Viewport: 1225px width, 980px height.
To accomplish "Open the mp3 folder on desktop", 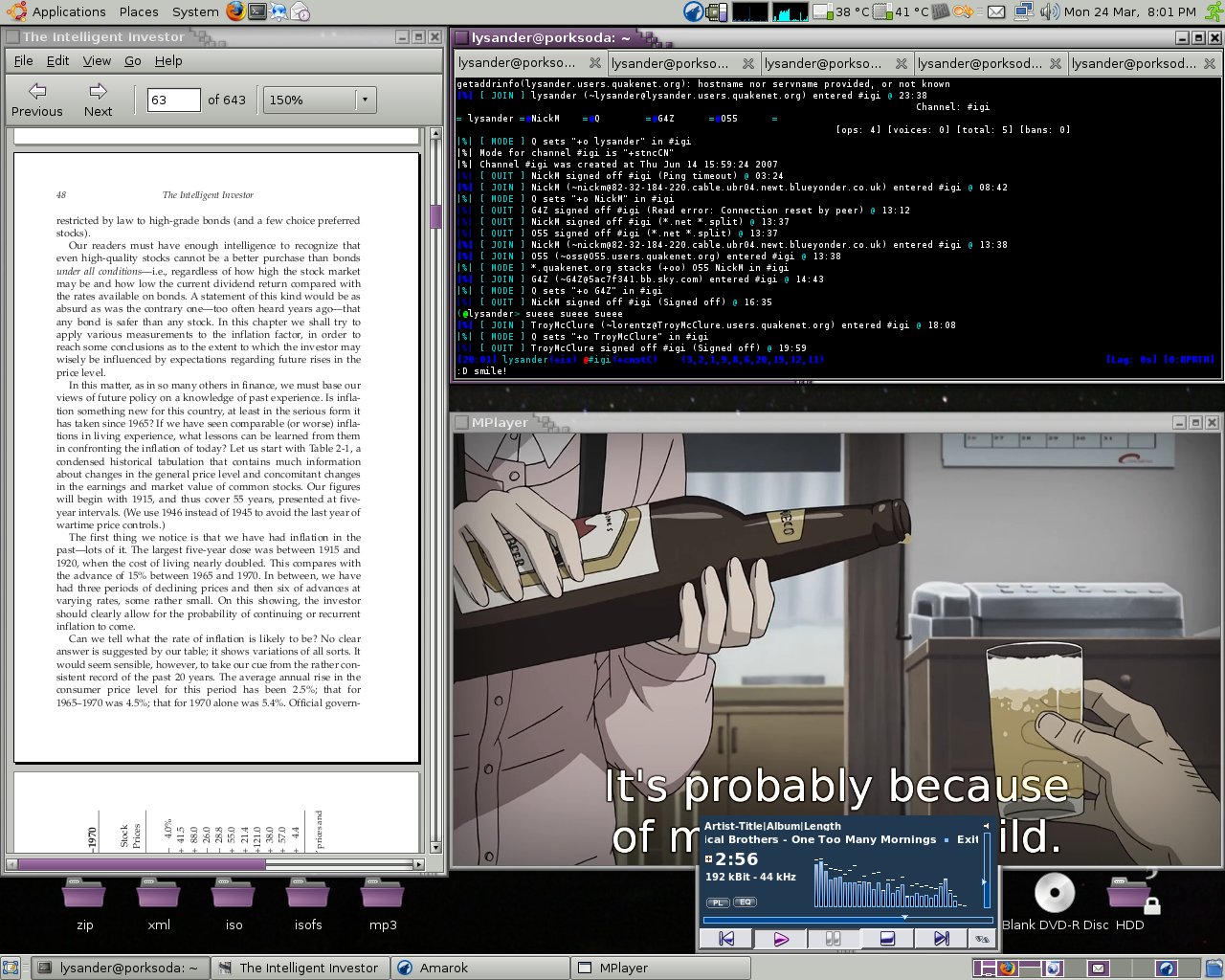I will pyautogui.click(x=383, y=904).
